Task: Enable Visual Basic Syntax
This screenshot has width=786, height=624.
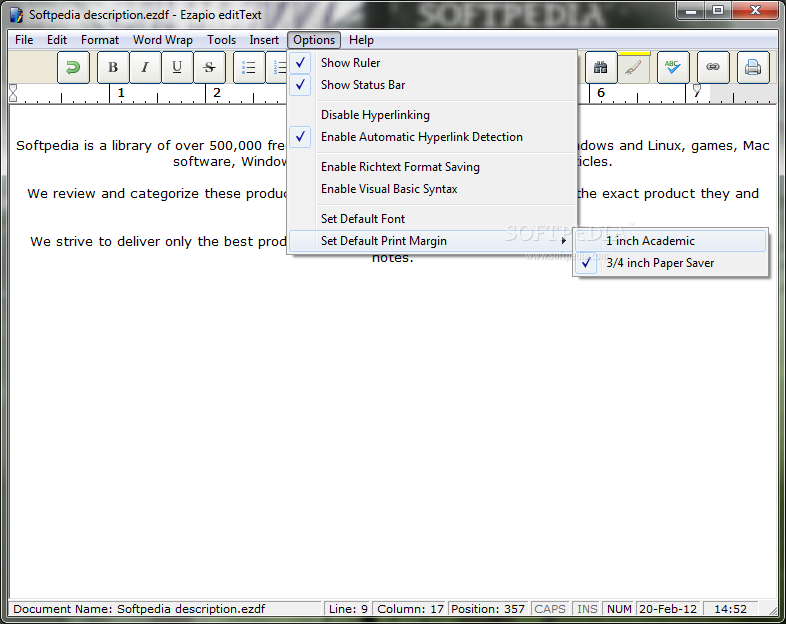Action: pyautogui.click(x=432, y=189)
